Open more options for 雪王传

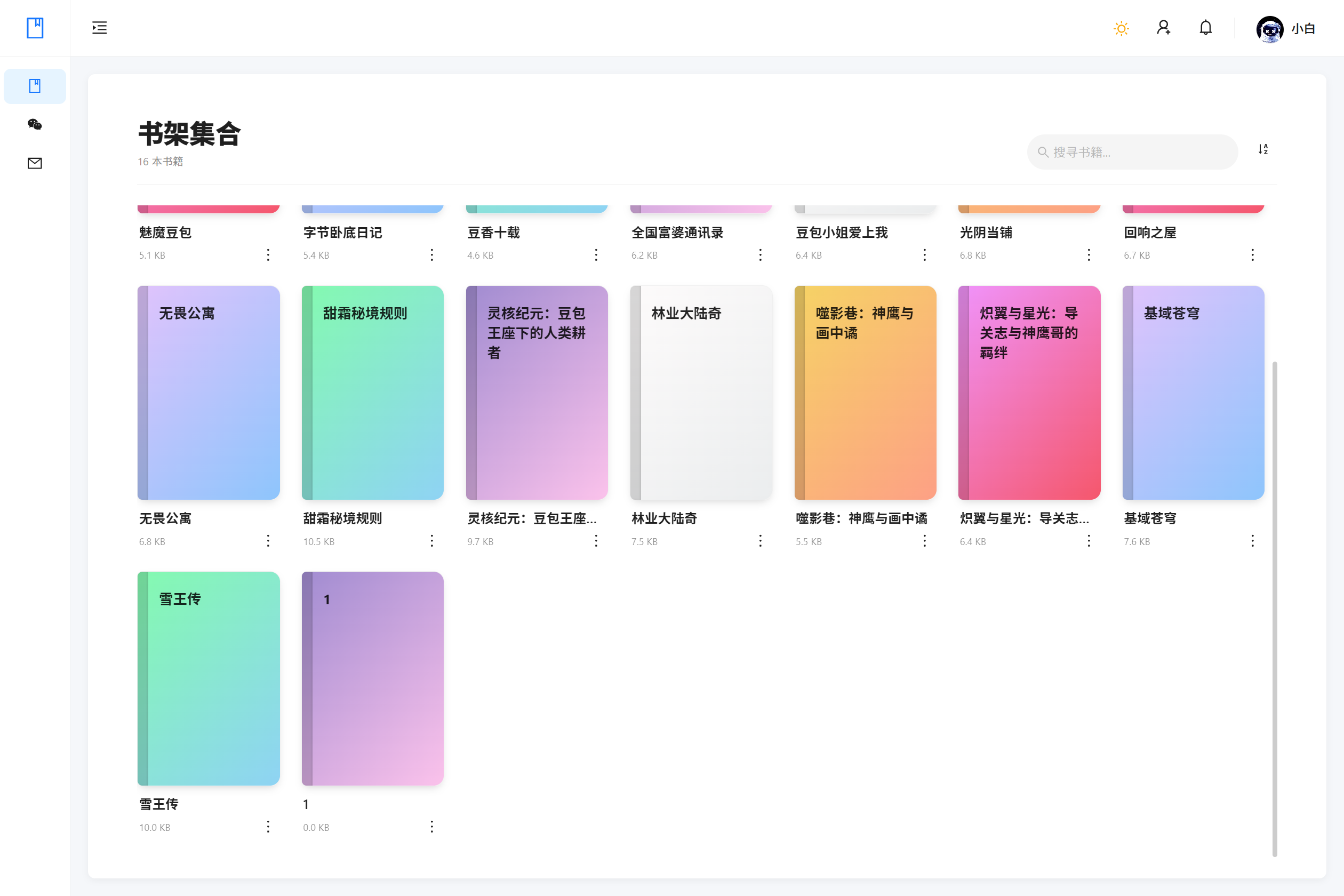268,827
